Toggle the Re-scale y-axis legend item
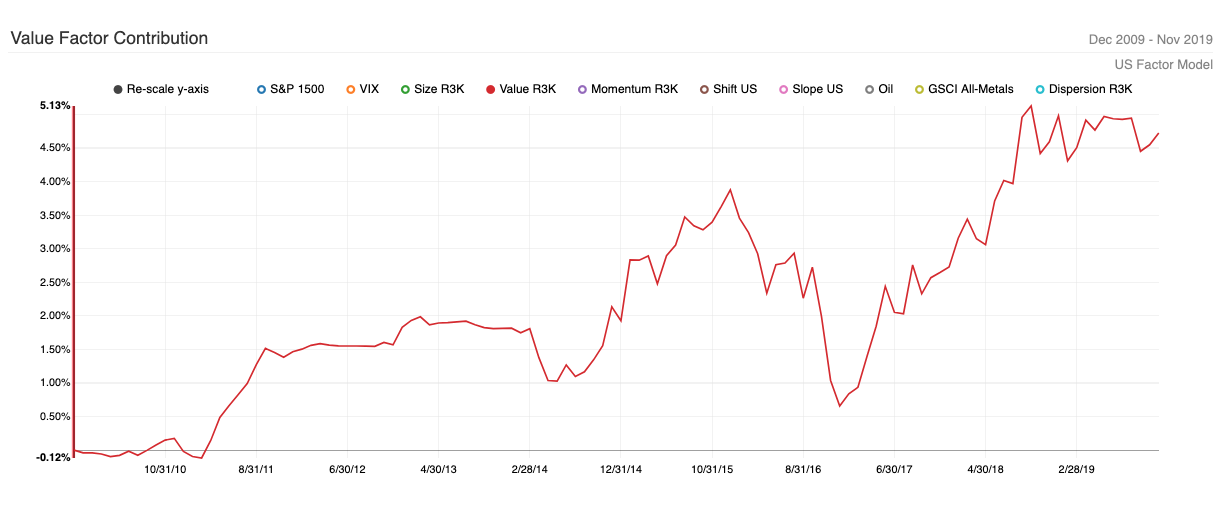Image resolution: width=1221 pixels, height=523 pixels. click(x=161, y=89)
